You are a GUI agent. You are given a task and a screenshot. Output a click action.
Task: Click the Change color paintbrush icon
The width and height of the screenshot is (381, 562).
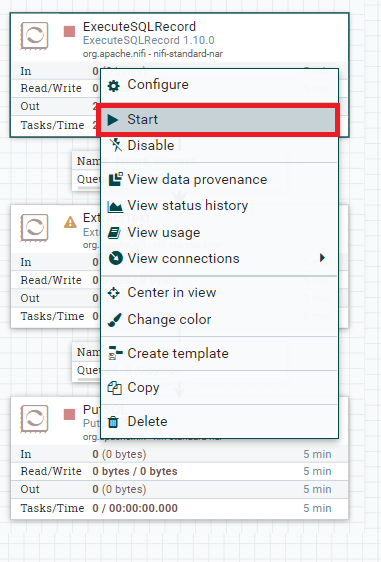pos(114,320)
